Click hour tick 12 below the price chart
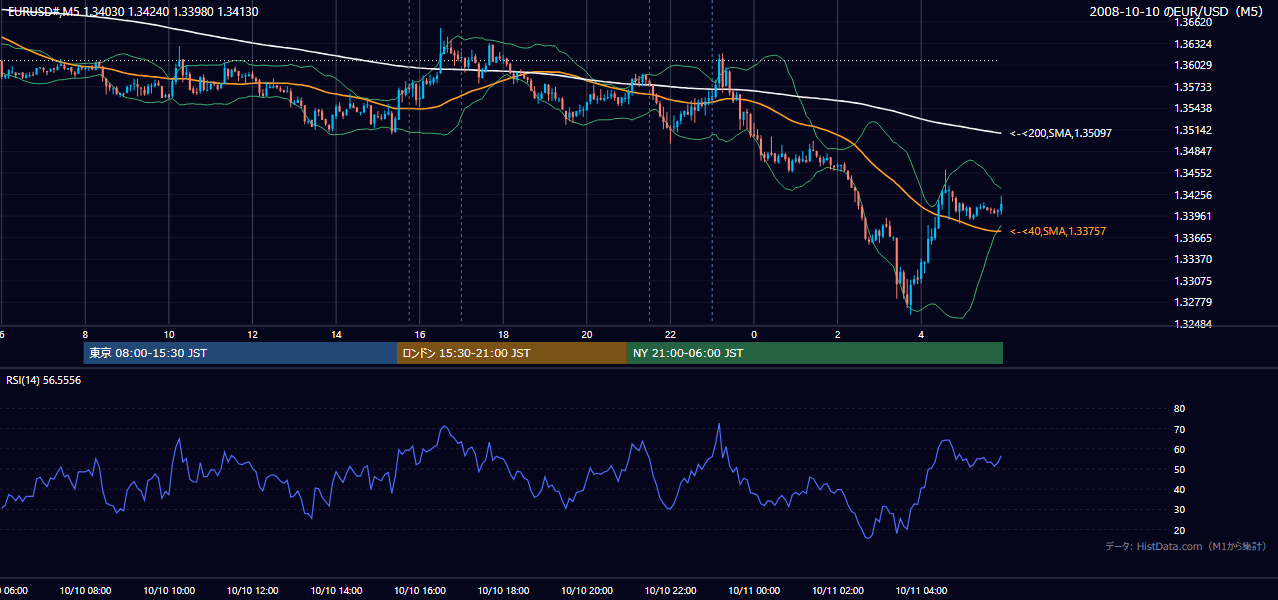The image size is (1278, 600). (252, 334)
